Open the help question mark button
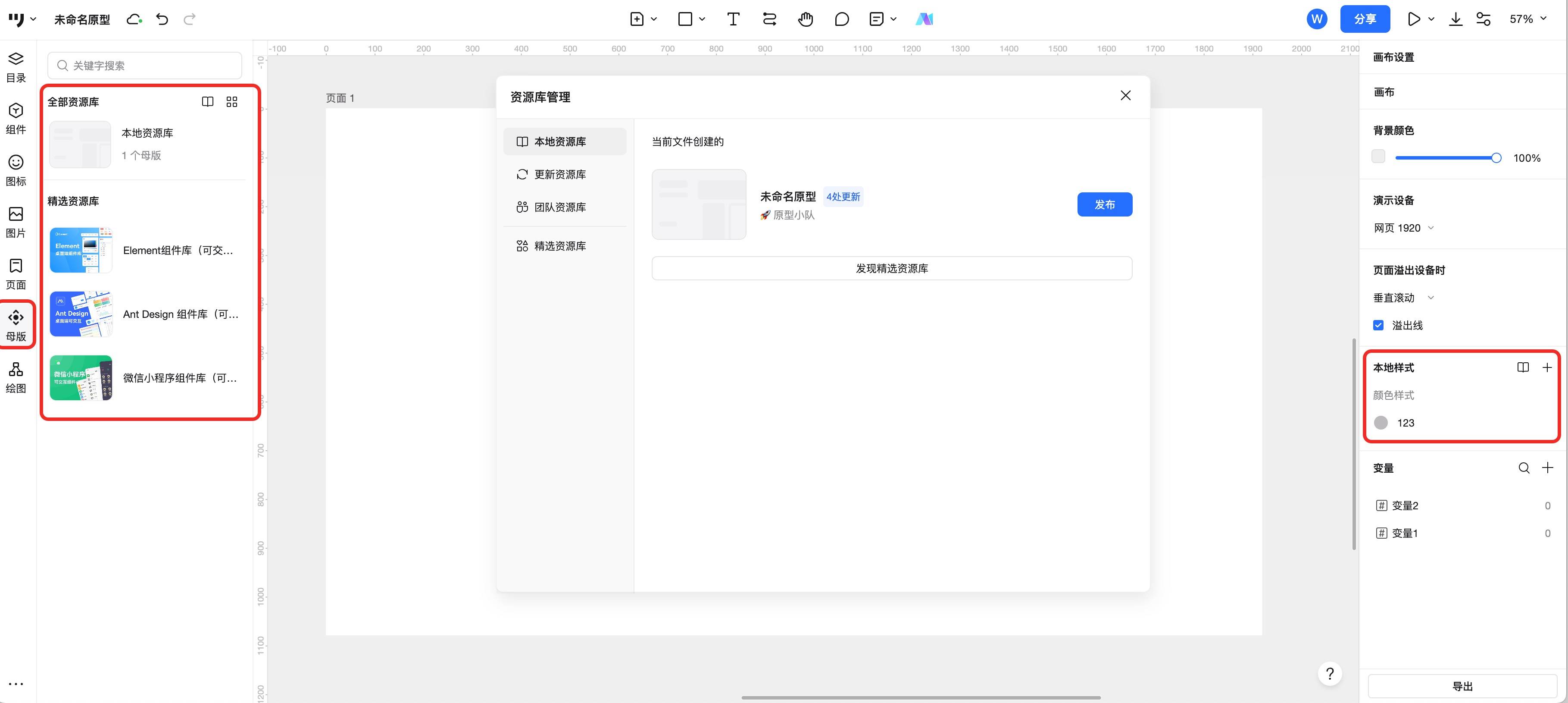Screen dimensions: 1568x703 (1330, 674)
